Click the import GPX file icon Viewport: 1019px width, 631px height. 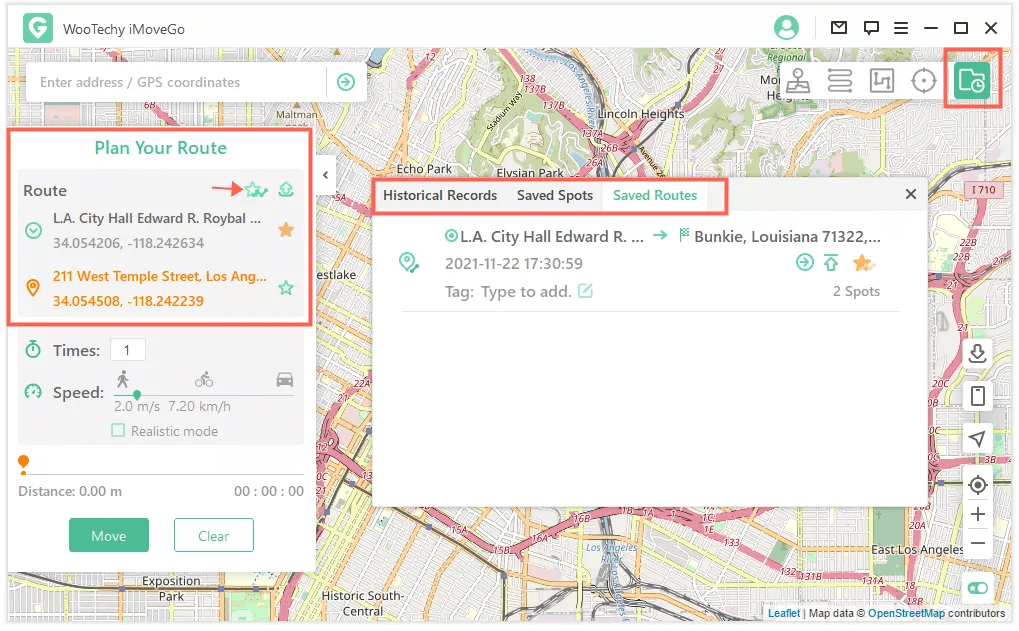[978, 353]
